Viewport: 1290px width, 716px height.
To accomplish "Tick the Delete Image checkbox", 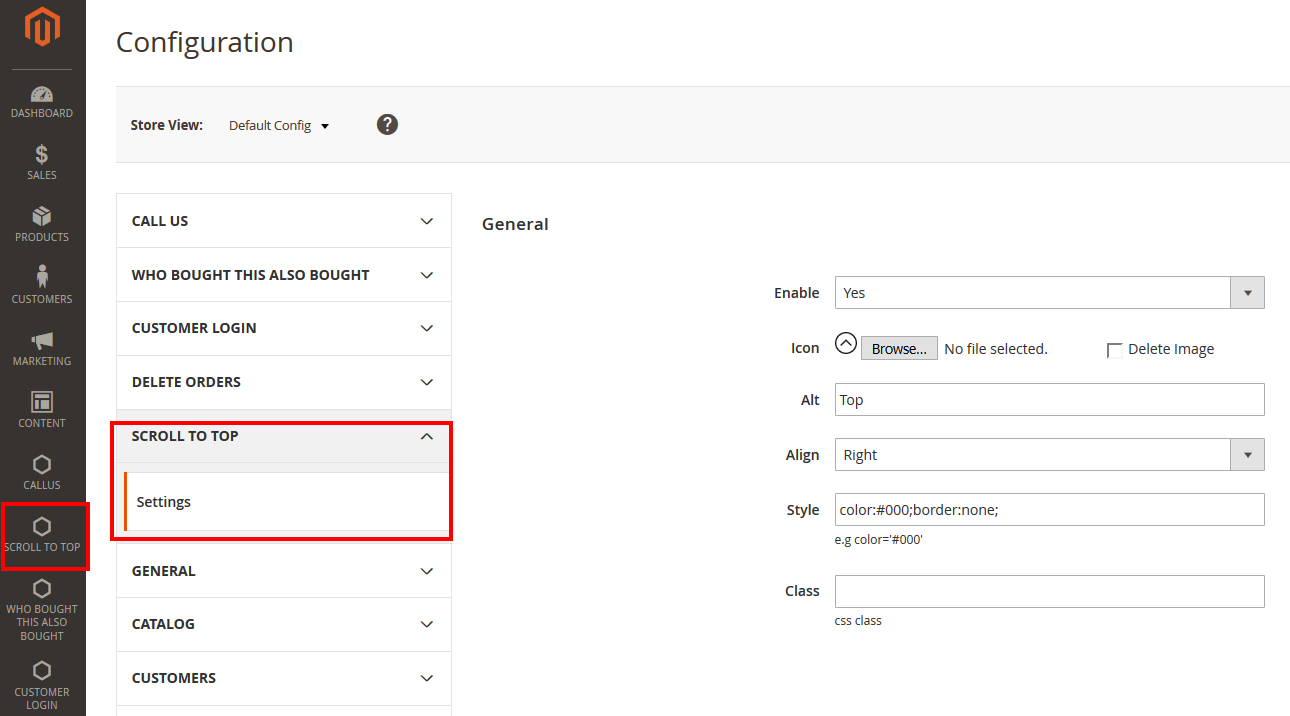I will tap(1114, 350).
